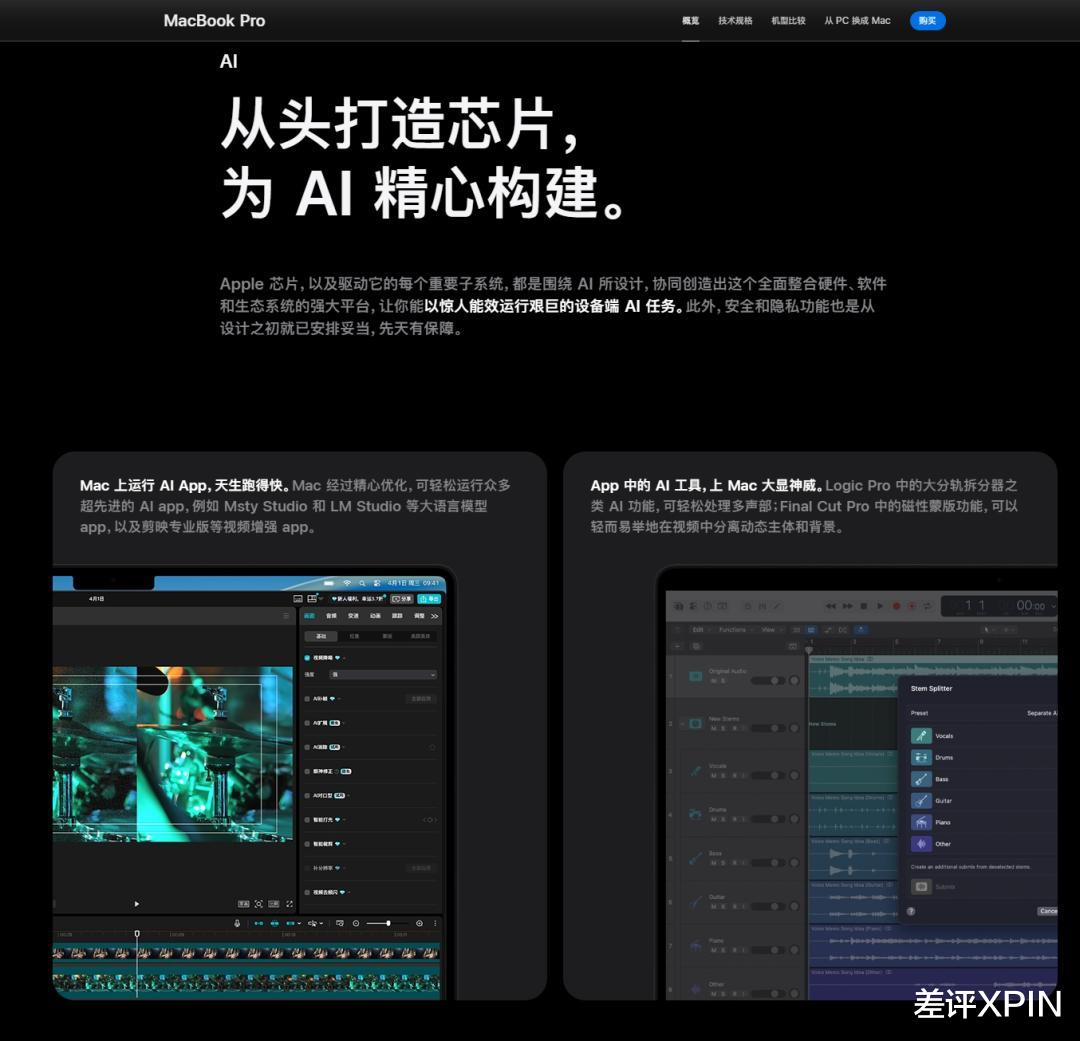
Task: Open the 机型比较 navigation tab
Action: point(788,21)
